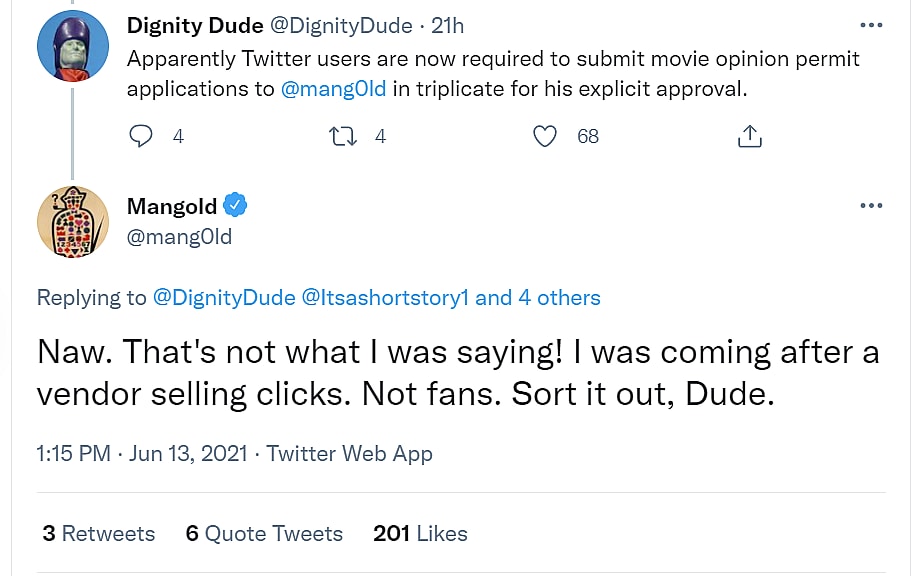Screen dimensions: 916x576
Task: View the 3 Retweets list
Action: tap(99, 533)
